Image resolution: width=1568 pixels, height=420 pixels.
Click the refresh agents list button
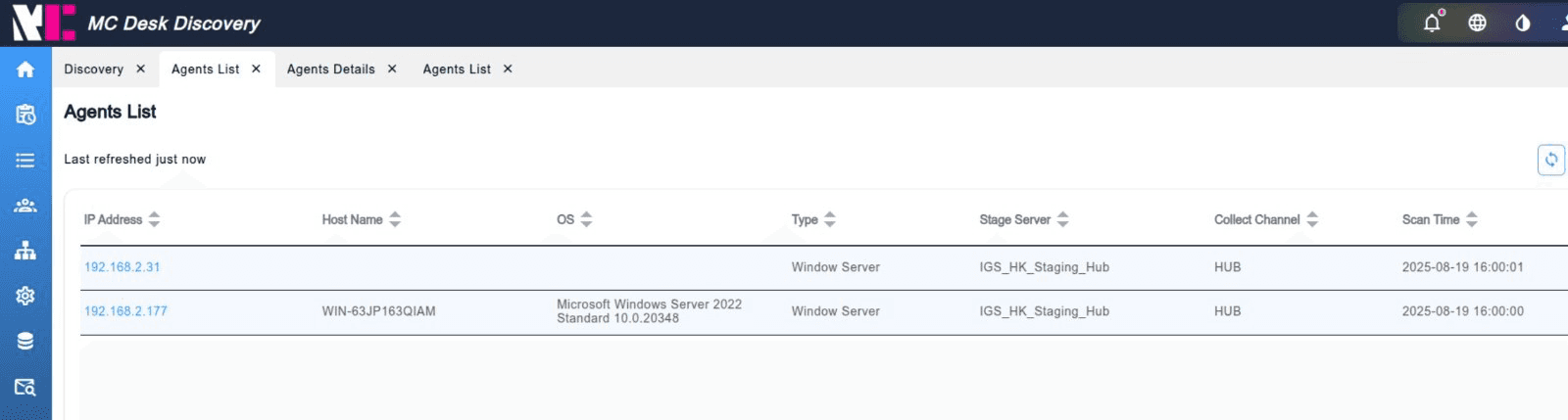pos(1551,160)
